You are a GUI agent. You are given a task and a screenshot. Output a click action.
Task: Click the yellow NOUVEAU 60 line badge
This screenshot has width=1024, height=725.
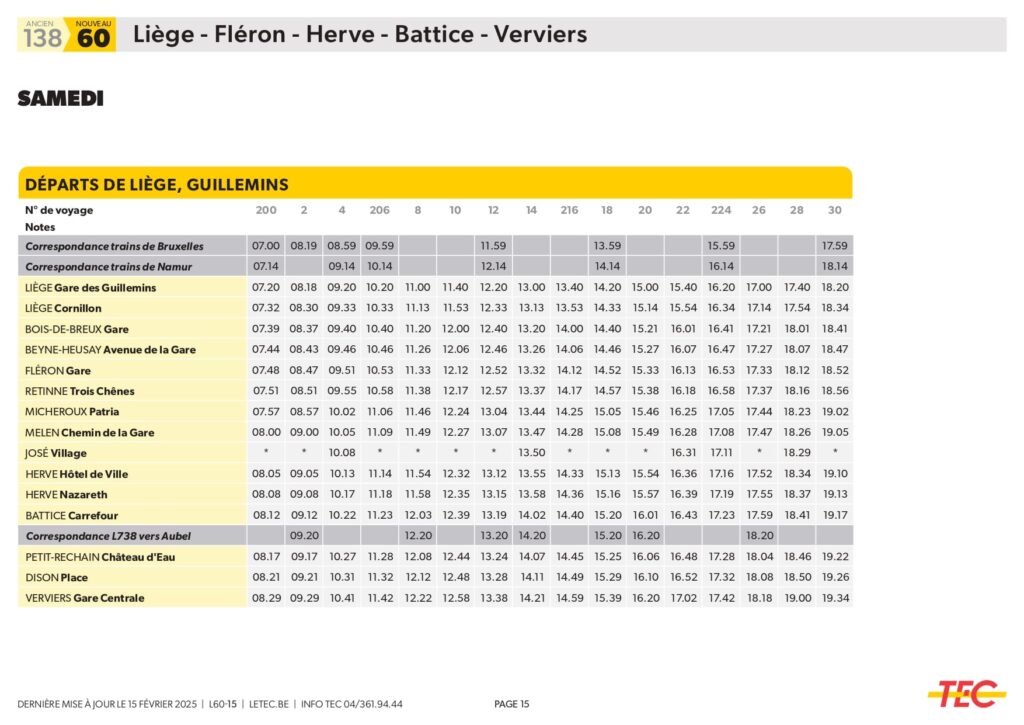[93, 35]
